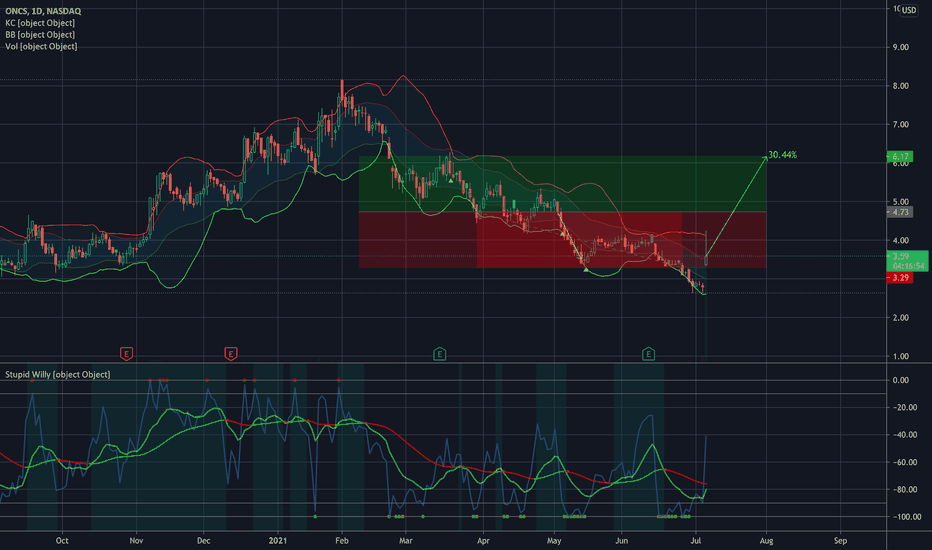Select the Vol [object Object] indicator legend
932x550 pixels.
(x=41, y=46)
